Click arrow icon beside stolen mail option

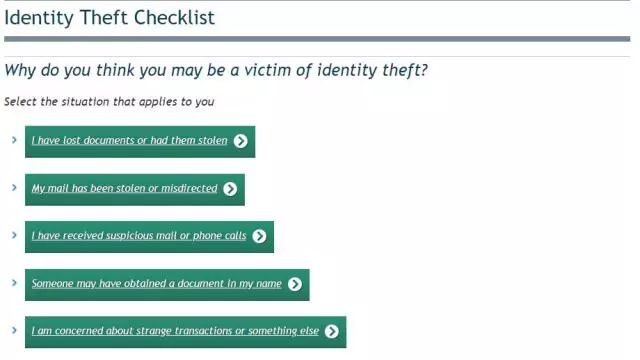(x=230, y=189)
